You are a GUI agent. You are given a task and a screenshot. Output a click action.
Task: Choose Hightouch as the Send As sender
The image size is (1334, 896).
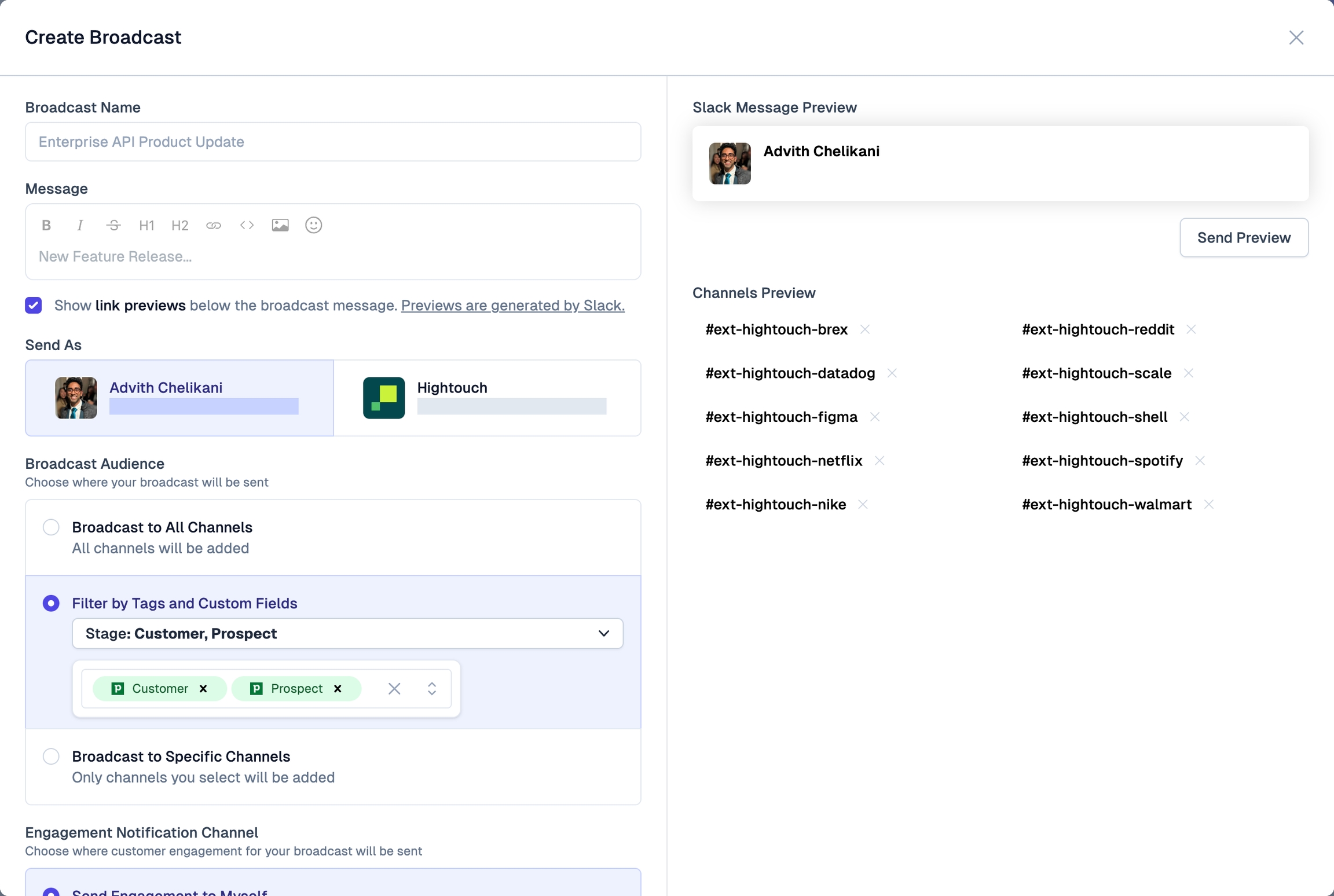(487, 398)
